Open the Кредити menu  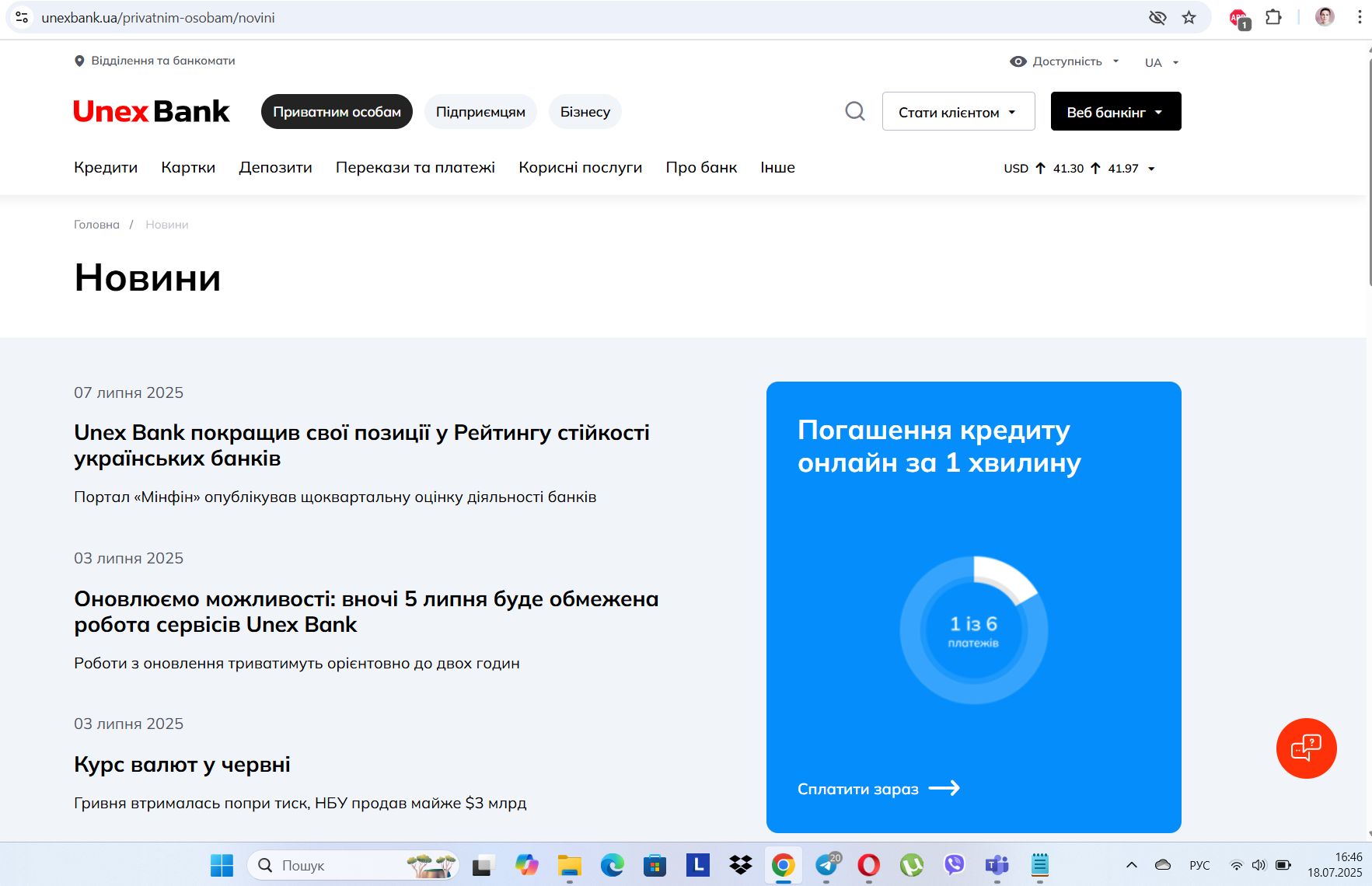[x=106, y=167]
